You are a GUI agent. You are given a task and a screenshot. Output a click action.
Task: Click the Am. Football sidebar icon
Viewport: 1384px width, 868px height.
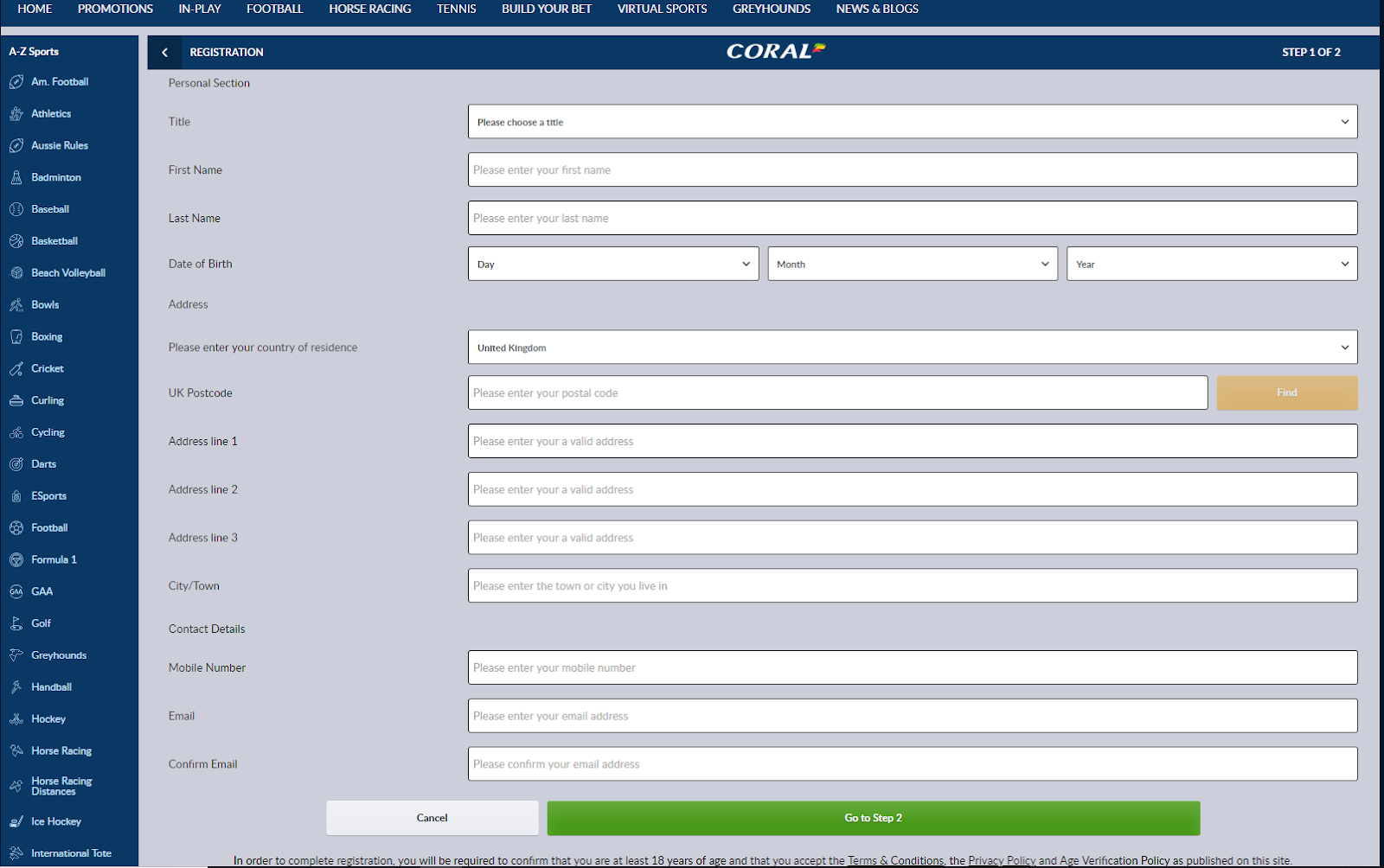coord(16,82)
